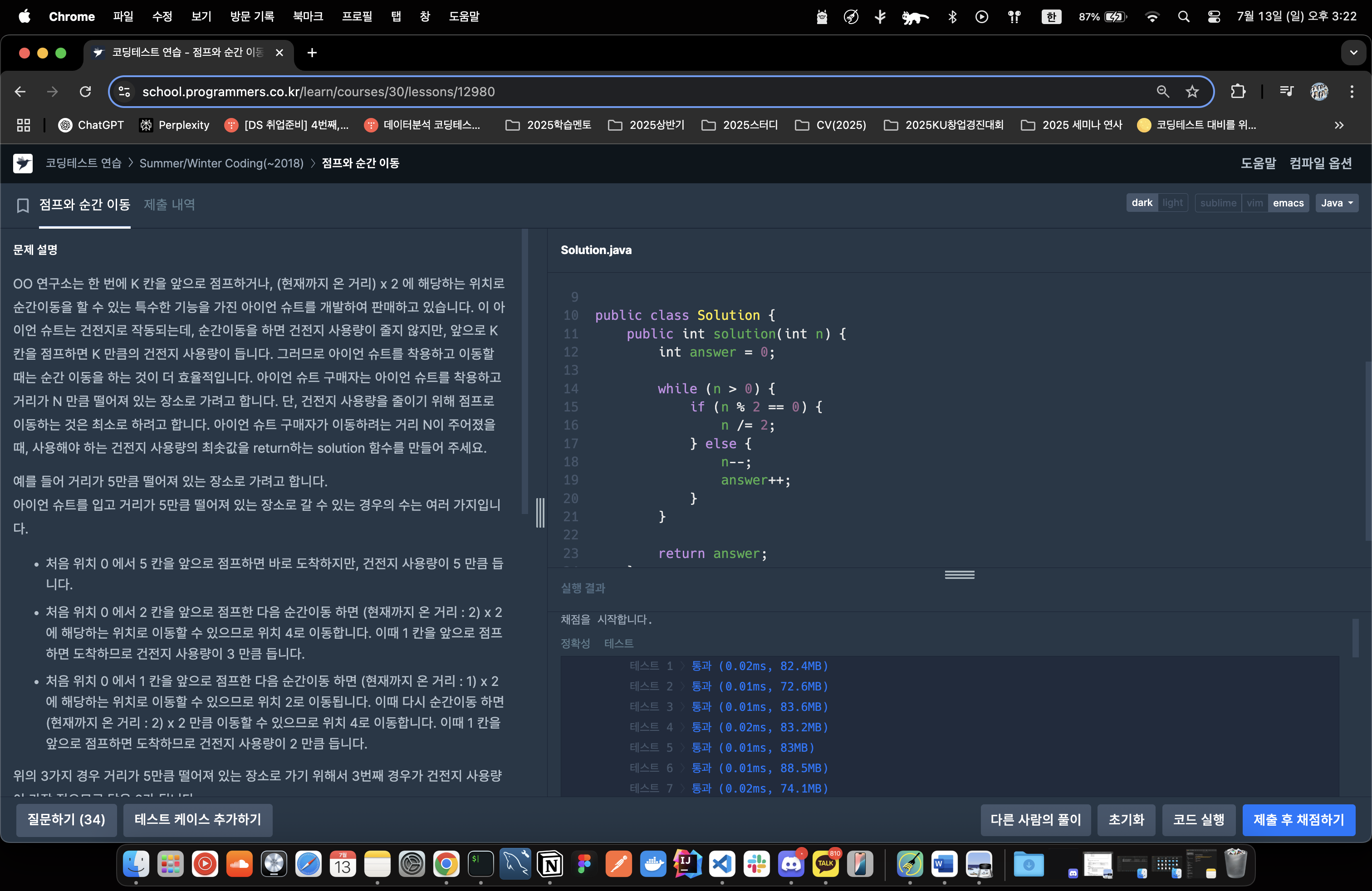Open the Chrome profile avatar
Image resolution: width=1372 pixels, height=891 pixels.
click(1319, 92)
